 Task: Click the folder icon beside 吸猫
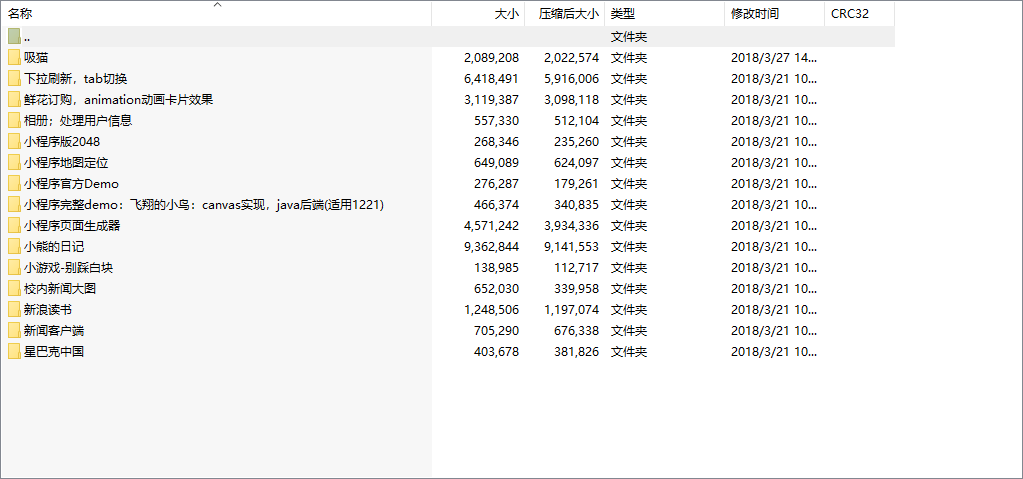tap(14, 57)
